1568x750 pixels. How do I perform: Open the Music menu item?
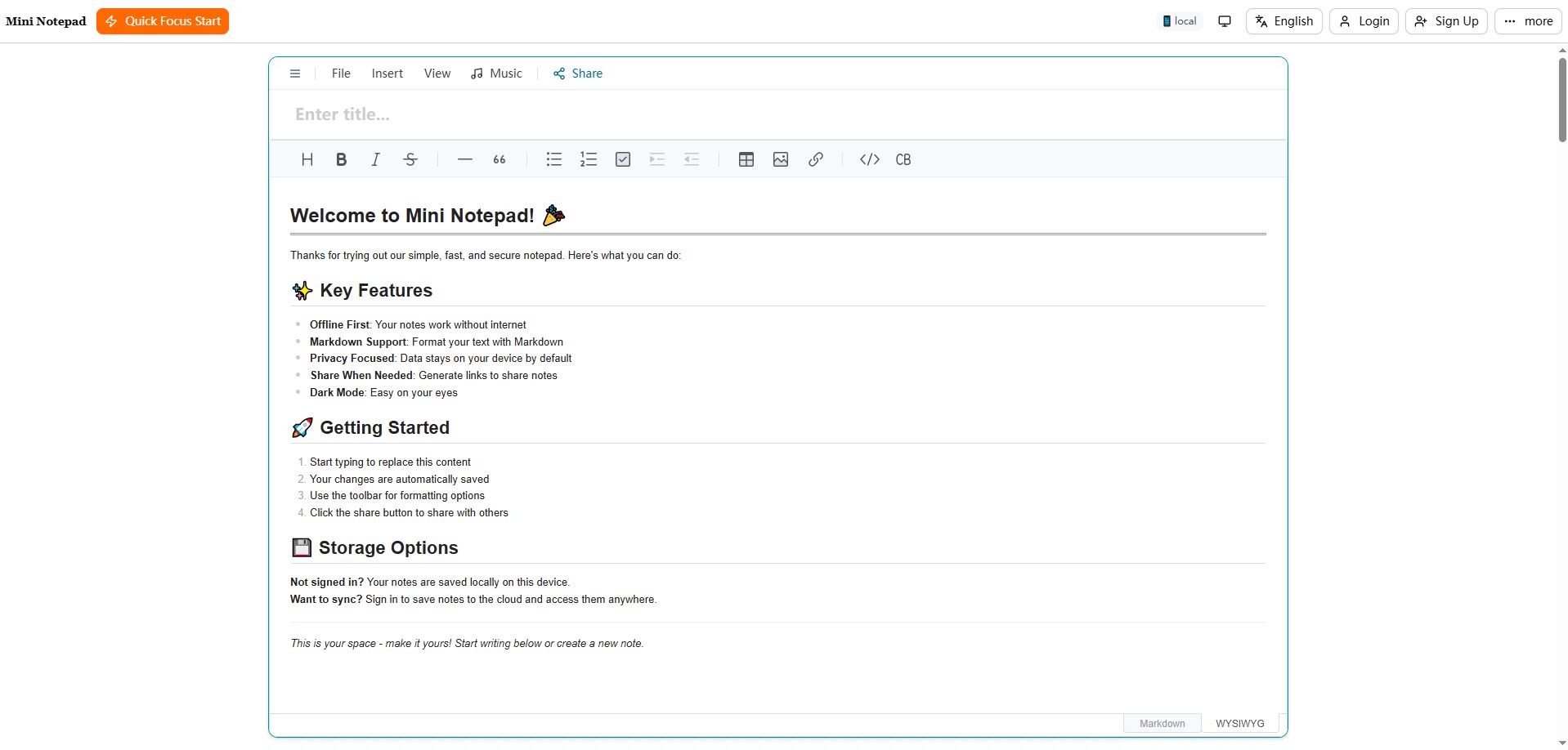tap(496, 73)
